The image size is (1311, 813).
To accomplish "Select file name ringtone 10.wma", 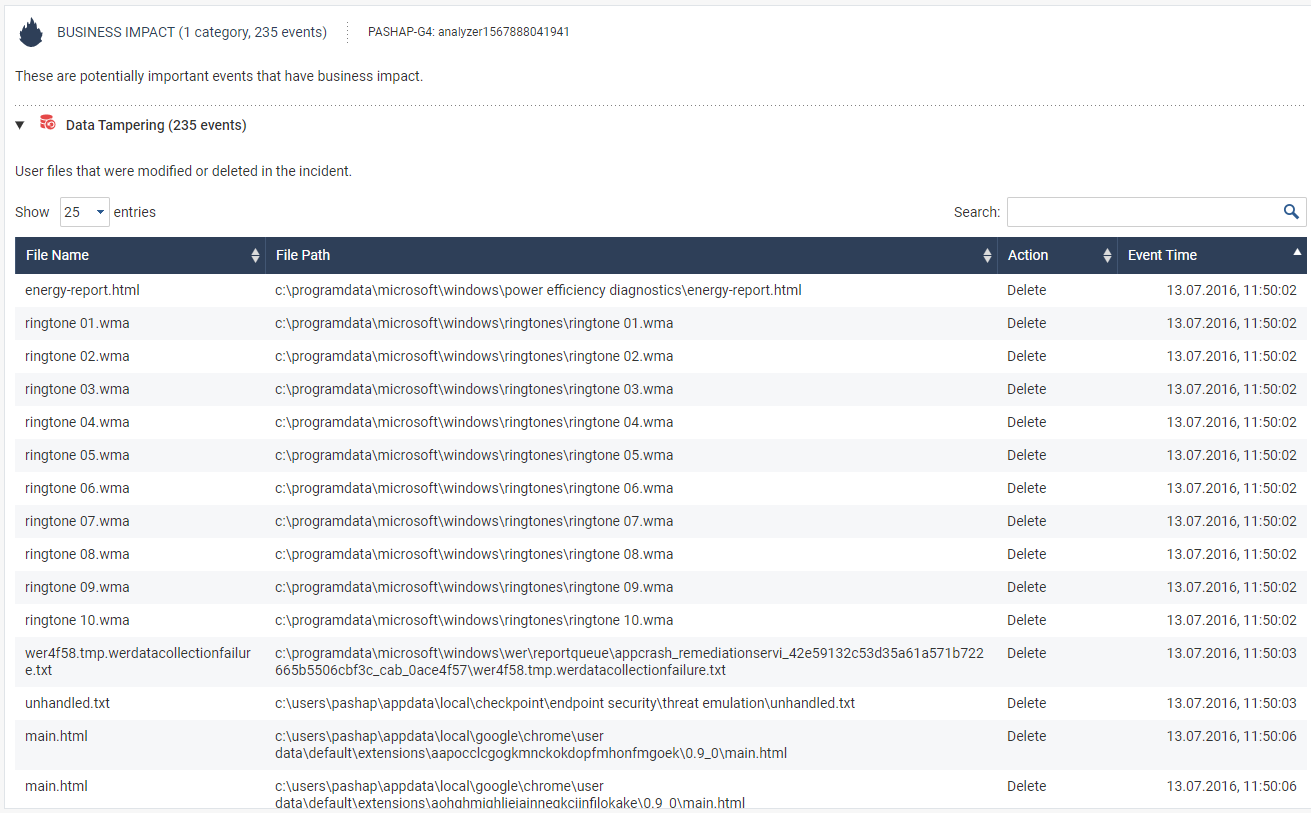I will 77,620.
